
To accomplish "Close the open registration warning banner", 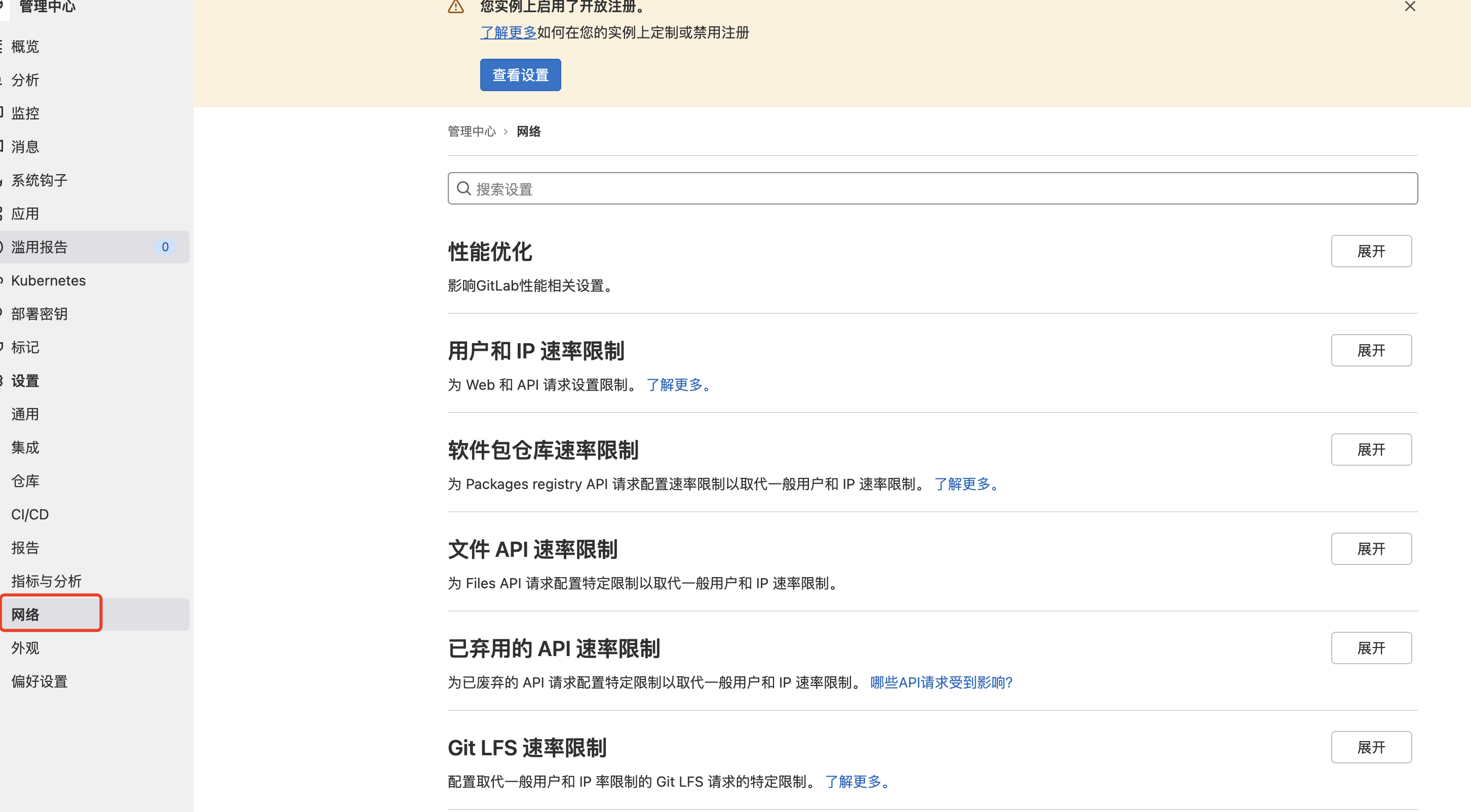I will point(1410,6).
